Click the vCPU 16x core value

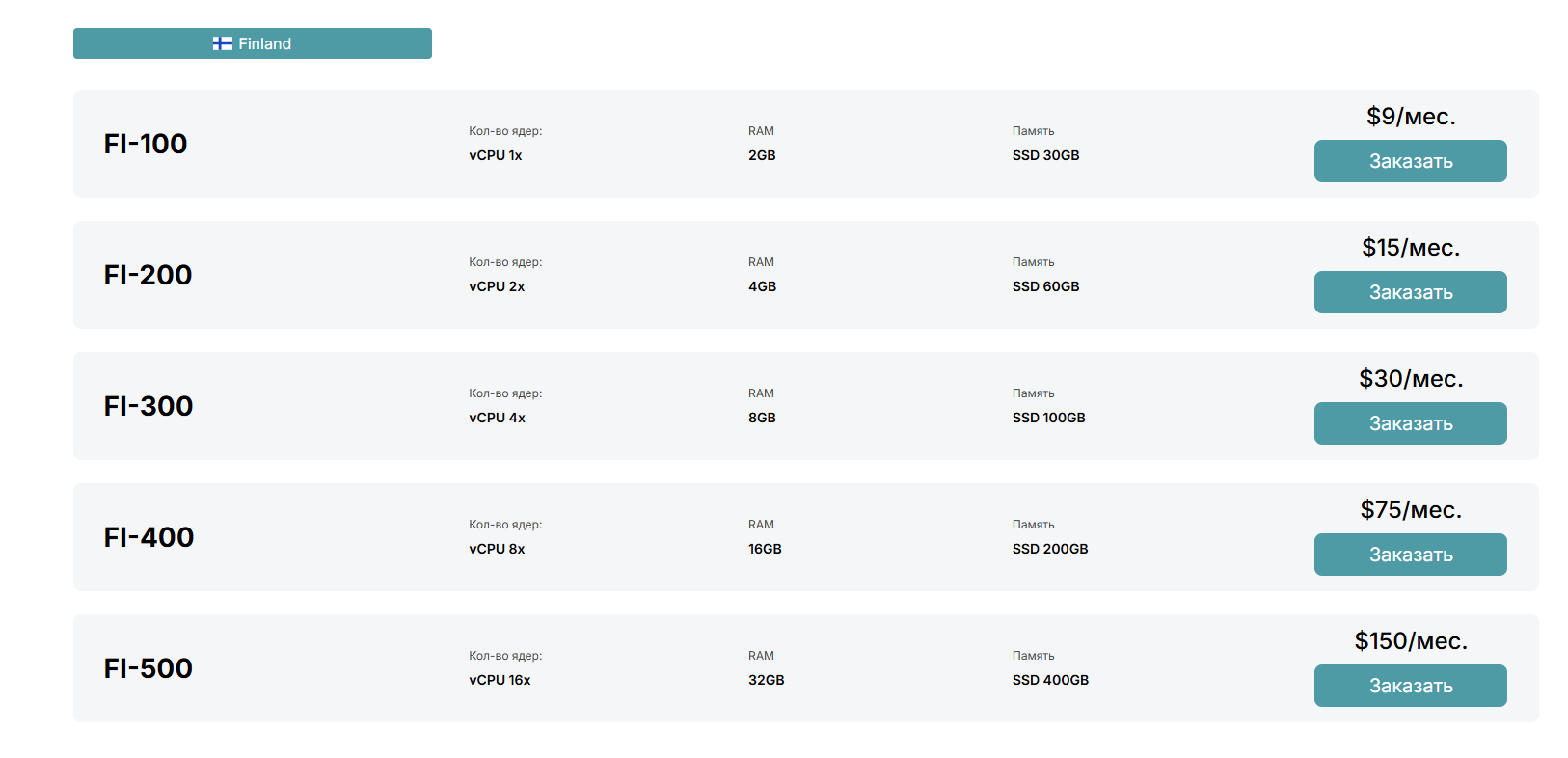(500, 680)
